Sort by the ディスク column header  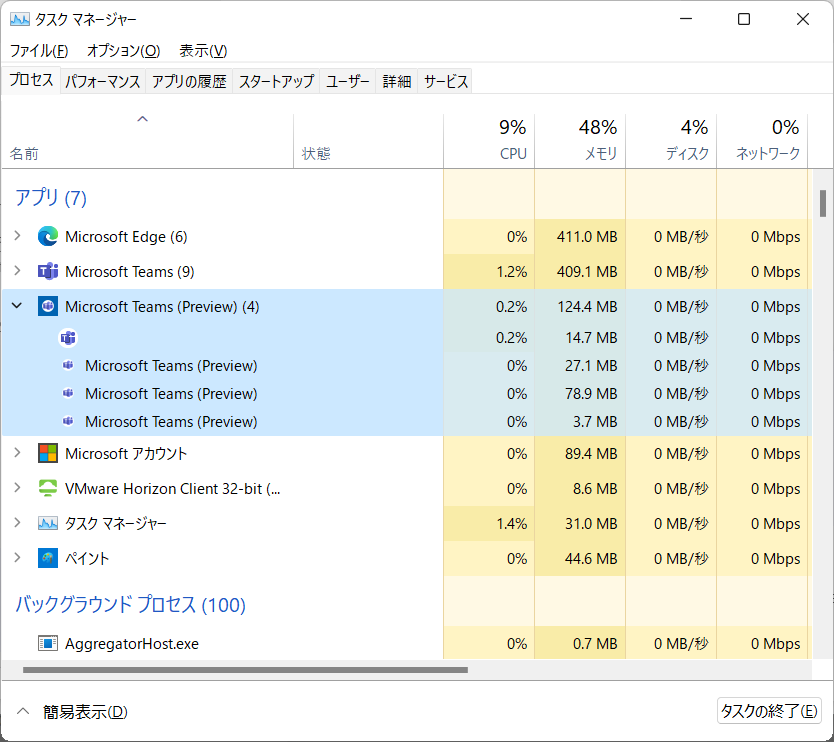pos(671,141)
